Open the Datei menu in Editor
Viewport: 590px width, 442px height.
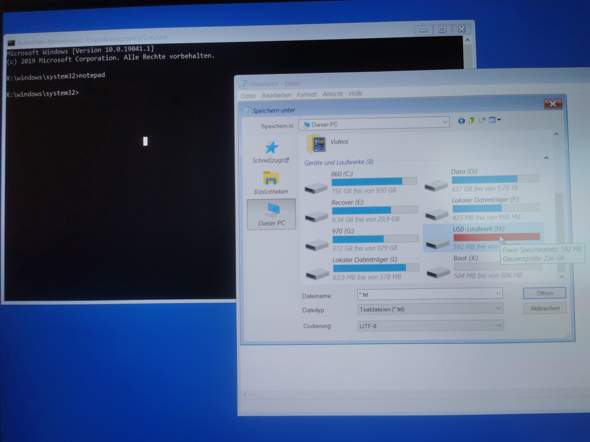tap(248, 96)
